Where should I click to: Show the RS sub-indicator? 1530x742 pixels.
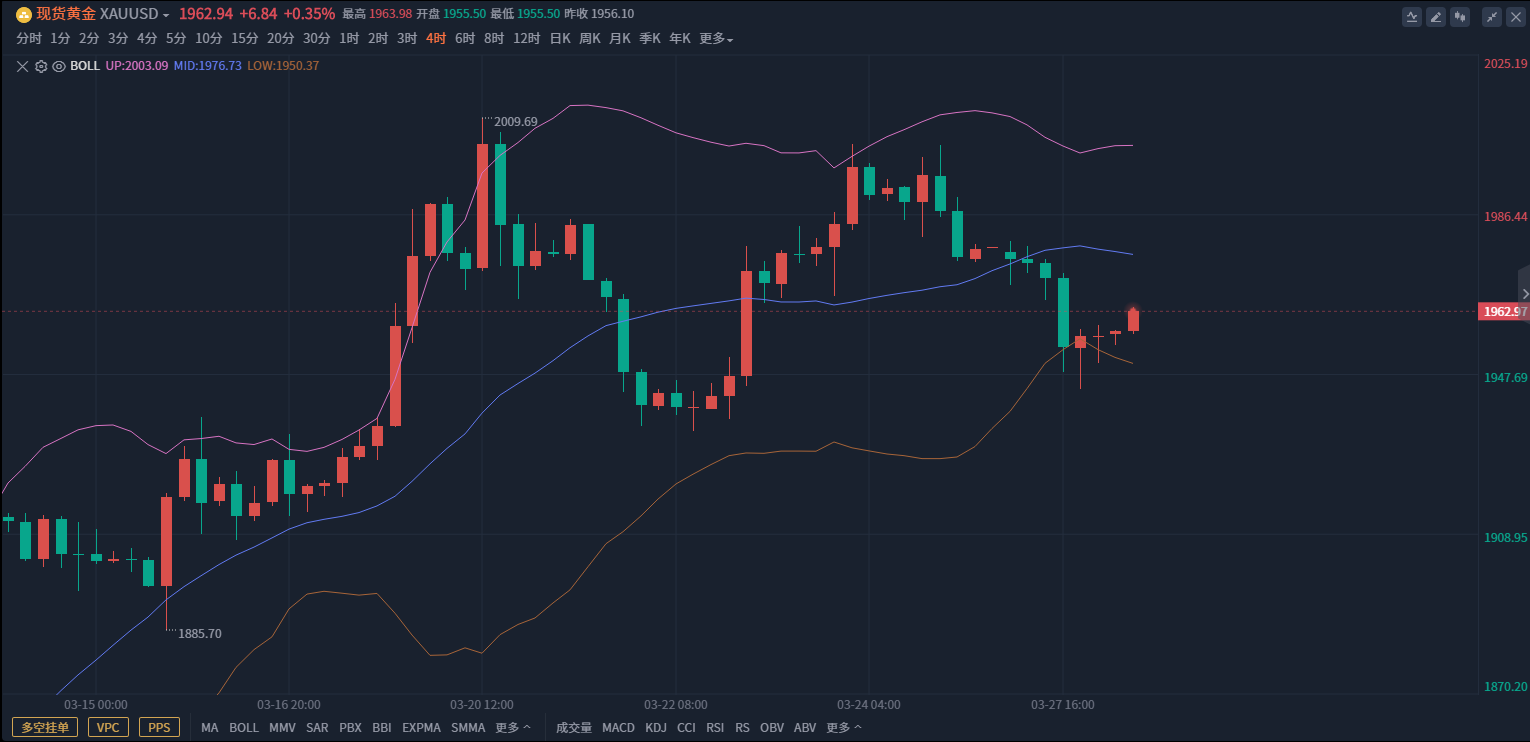coord(742,728)
